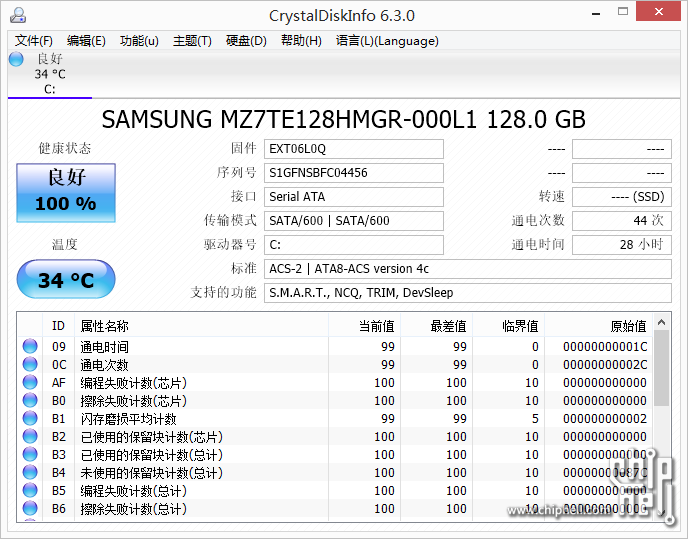Click the status orb for row B5
The height and width of the screenshot is (539, 688).
30,490
